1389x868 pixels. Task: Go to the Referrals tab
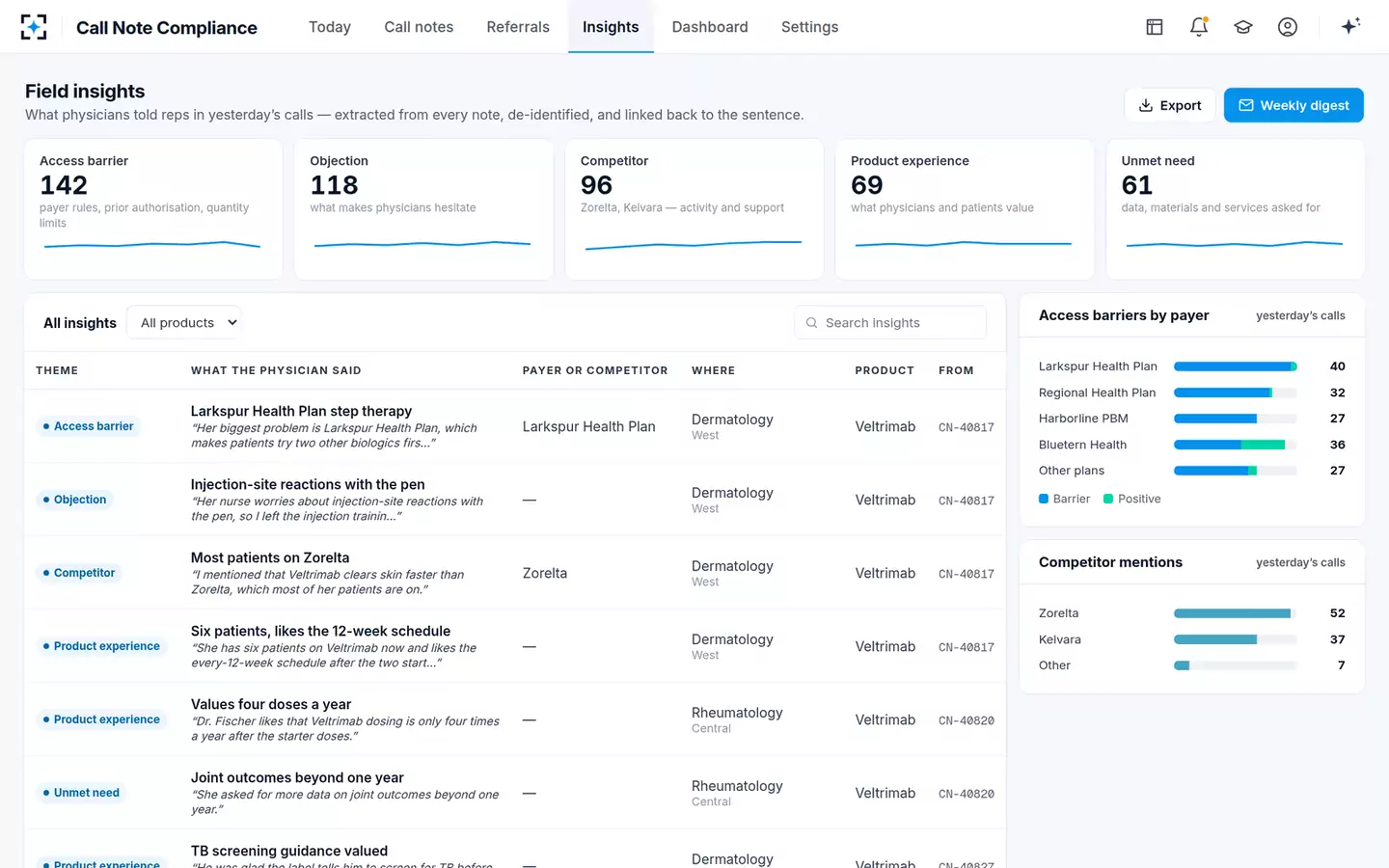pos(518,27)
